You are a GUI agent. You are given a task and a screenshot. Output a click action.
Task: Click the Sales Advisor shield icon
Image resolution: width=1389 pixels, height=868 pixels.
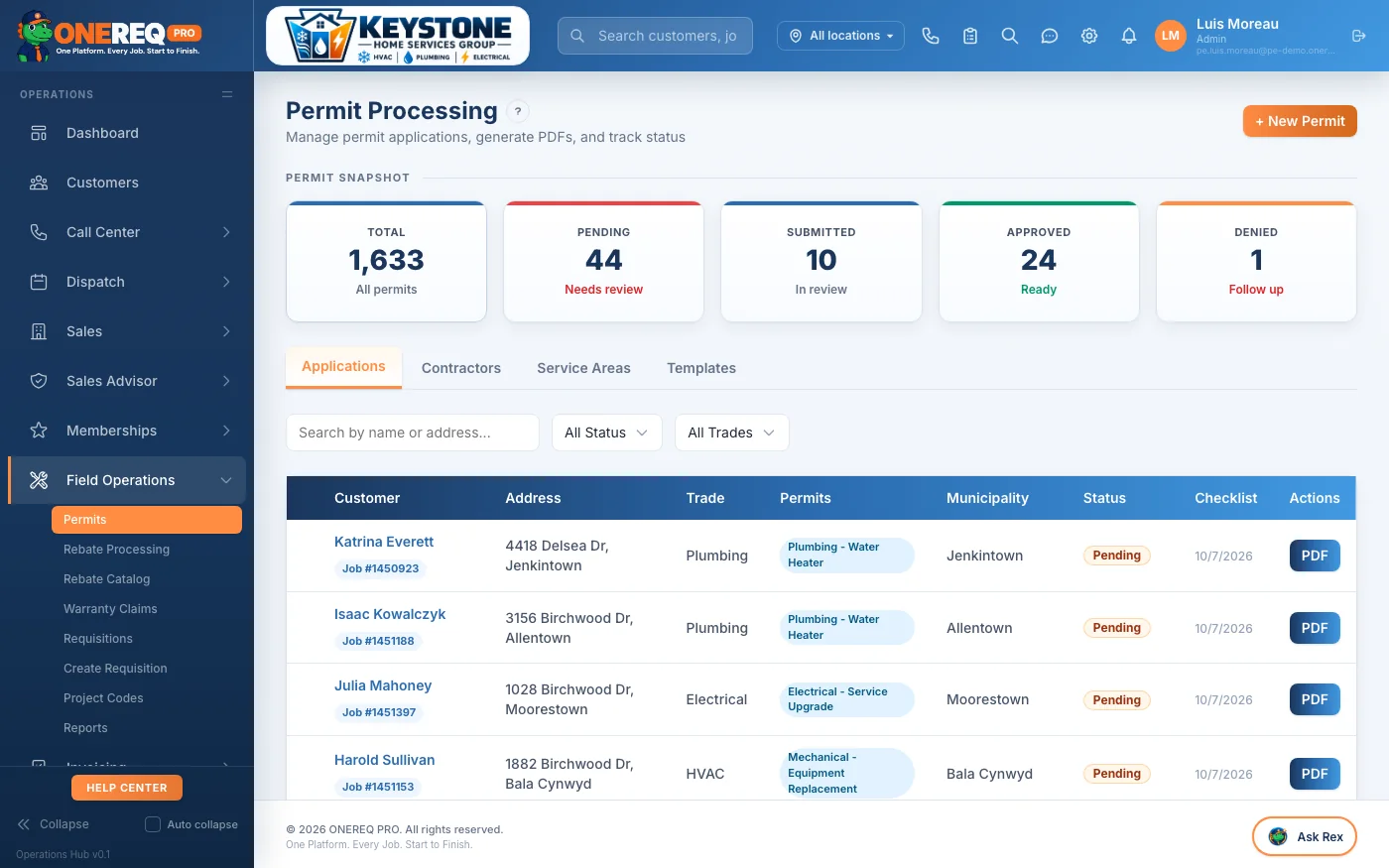39,381
